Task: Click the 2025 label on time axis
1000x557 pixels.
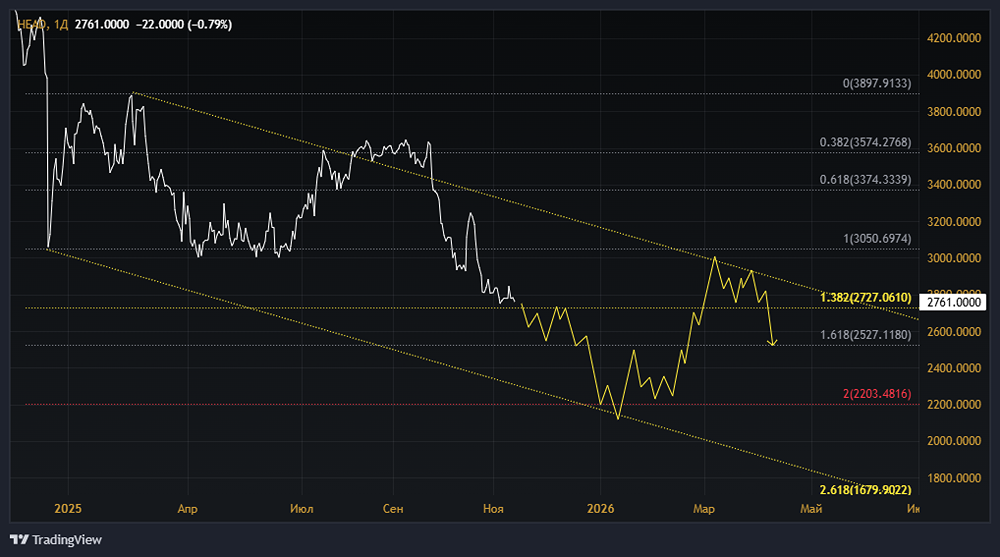Action: coord(68,509)
